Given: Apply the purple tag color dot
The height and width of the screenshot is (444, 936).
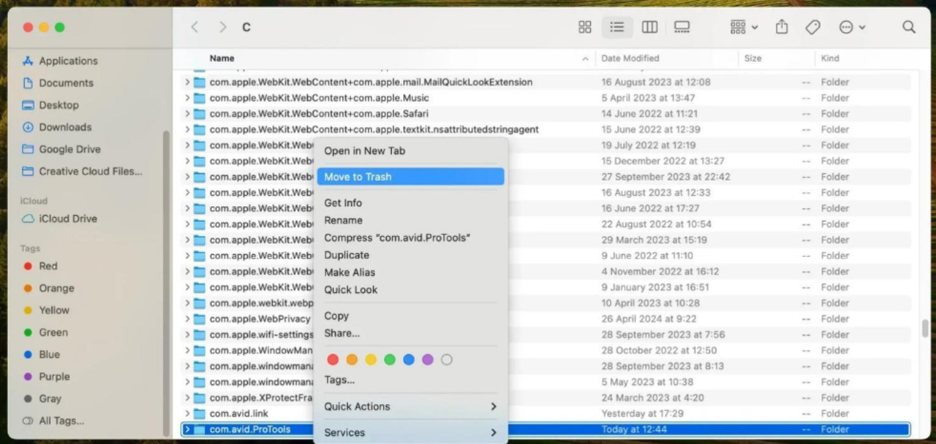Looking at the screenshot, I should click(x=427, y=360).
